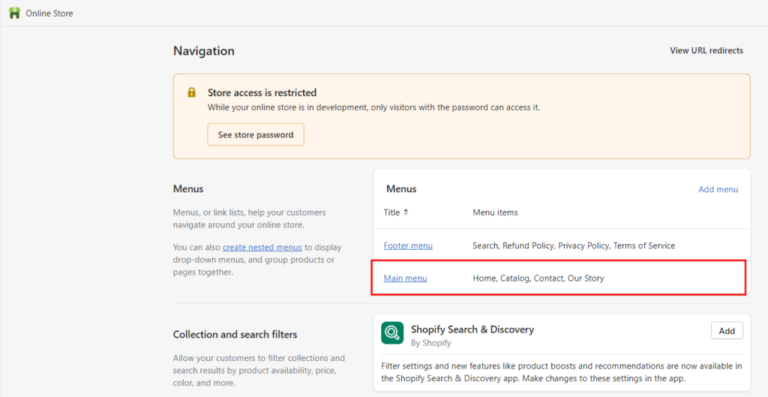Screen dimensions: 768x397
Task: Click the Shopify Search & Discovery title
Action: tap(472, 329)
